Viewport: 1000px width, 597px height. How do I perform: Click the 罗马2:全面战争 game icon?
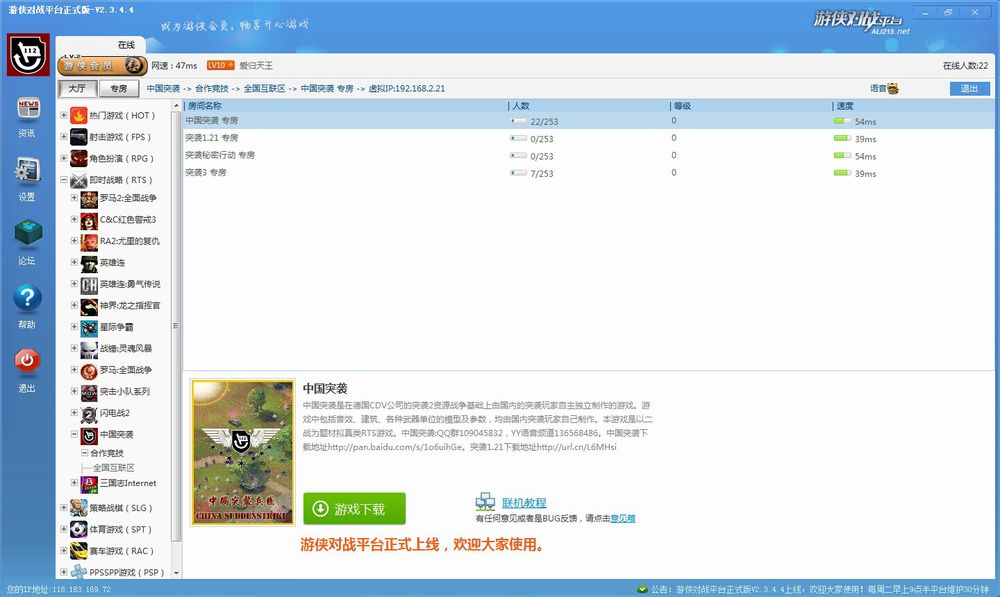89,198
